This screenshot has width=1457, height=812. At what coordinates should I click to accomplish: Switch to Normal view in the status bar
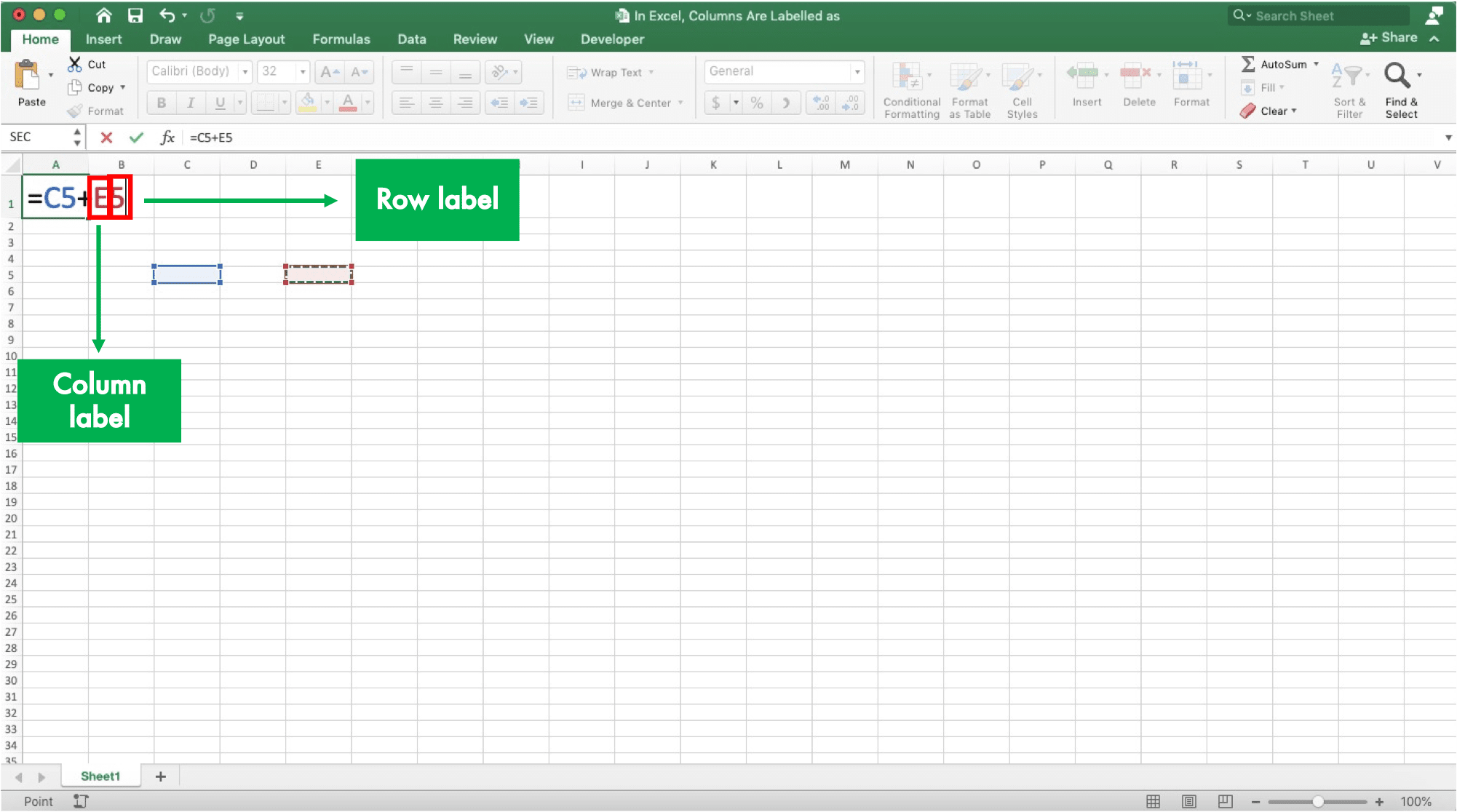(x=1154, y=801)
